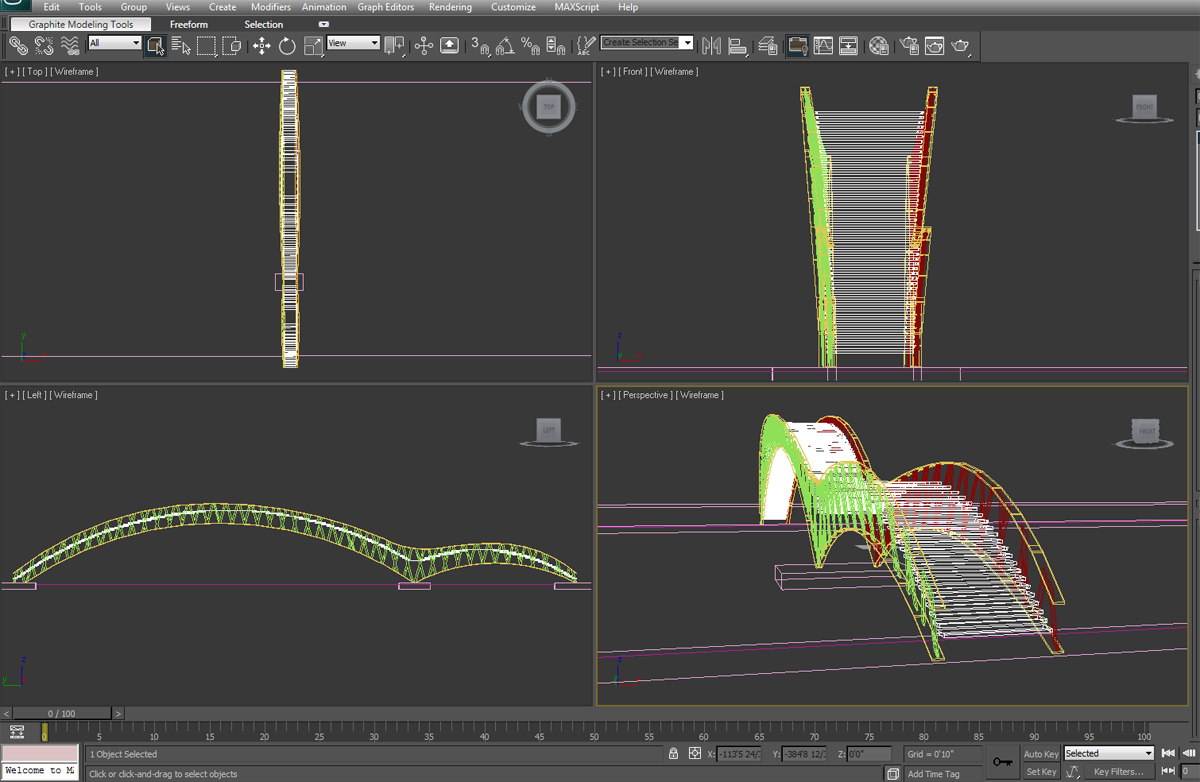This screenshot has width=1200, height=782.
Task: Enable Auto Key animation mode
Action: tap(1041, 754)
